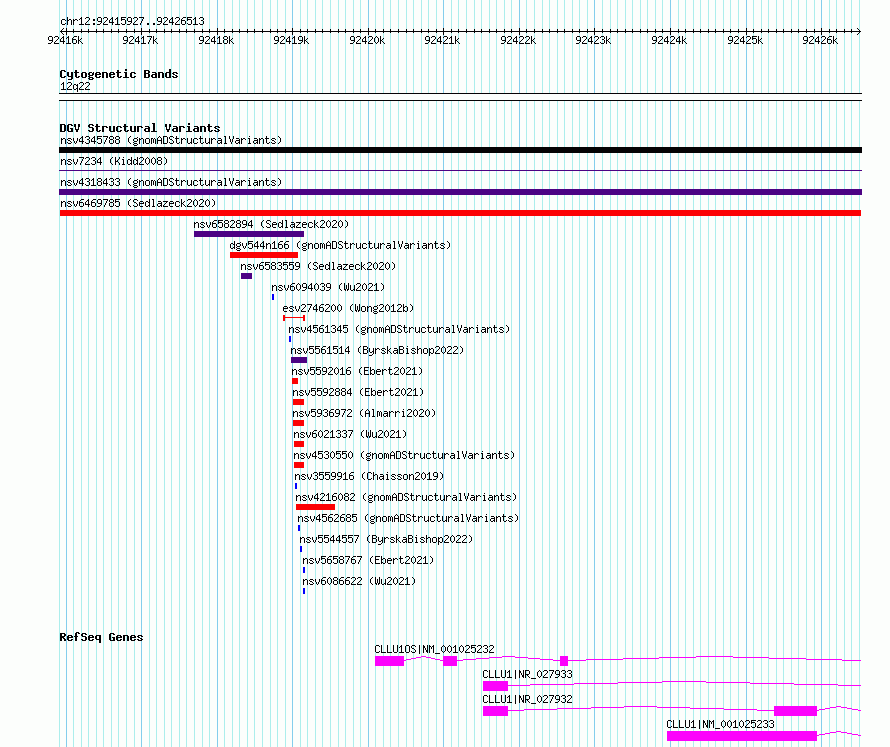The image size is (890, 747).
Task: Click the DGV Structural Variants track title
Action: 140,128
